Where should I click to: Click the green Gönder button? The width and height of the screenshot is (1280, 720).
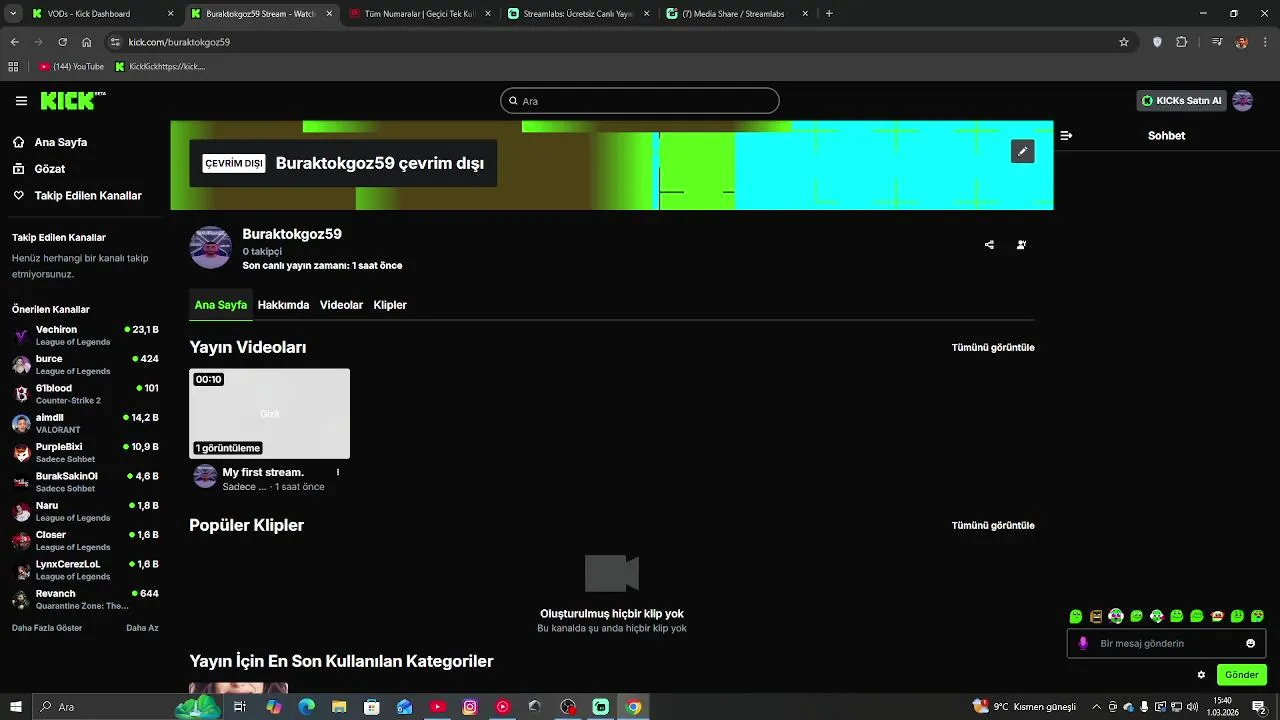point(1241,675)
